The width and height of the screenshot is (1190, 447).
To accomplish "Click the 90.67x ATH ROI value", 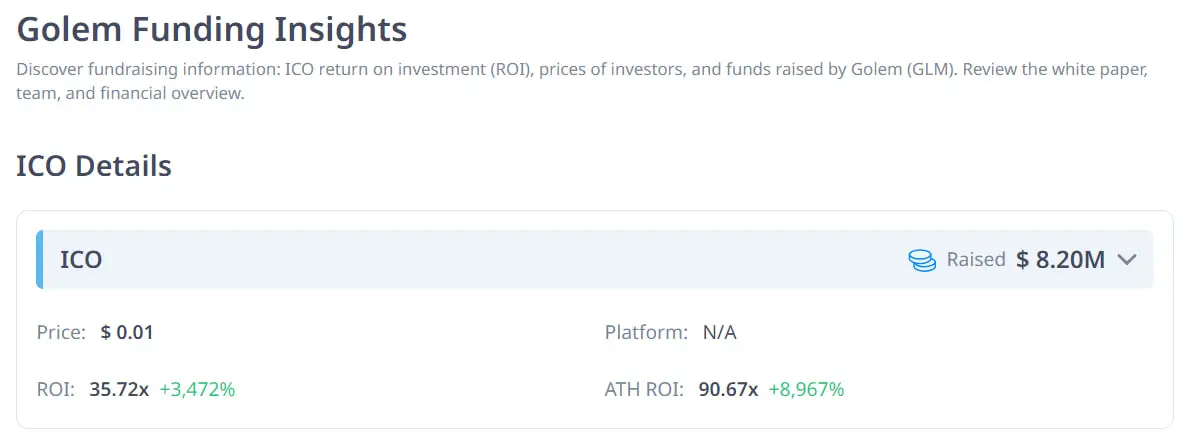I will point(728,389).
